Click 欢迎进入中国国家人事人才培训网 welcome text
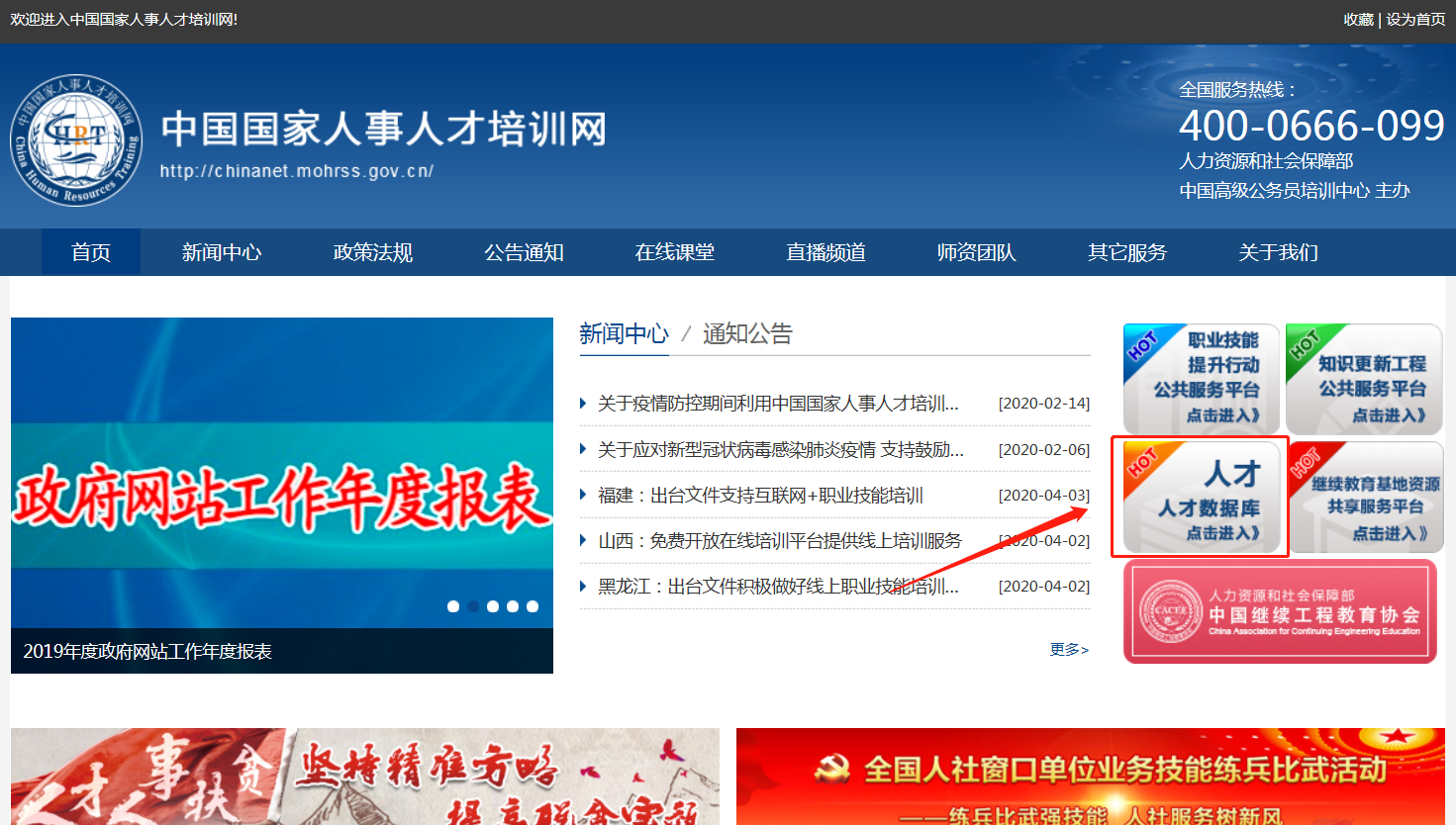 [x=124, y=20]
